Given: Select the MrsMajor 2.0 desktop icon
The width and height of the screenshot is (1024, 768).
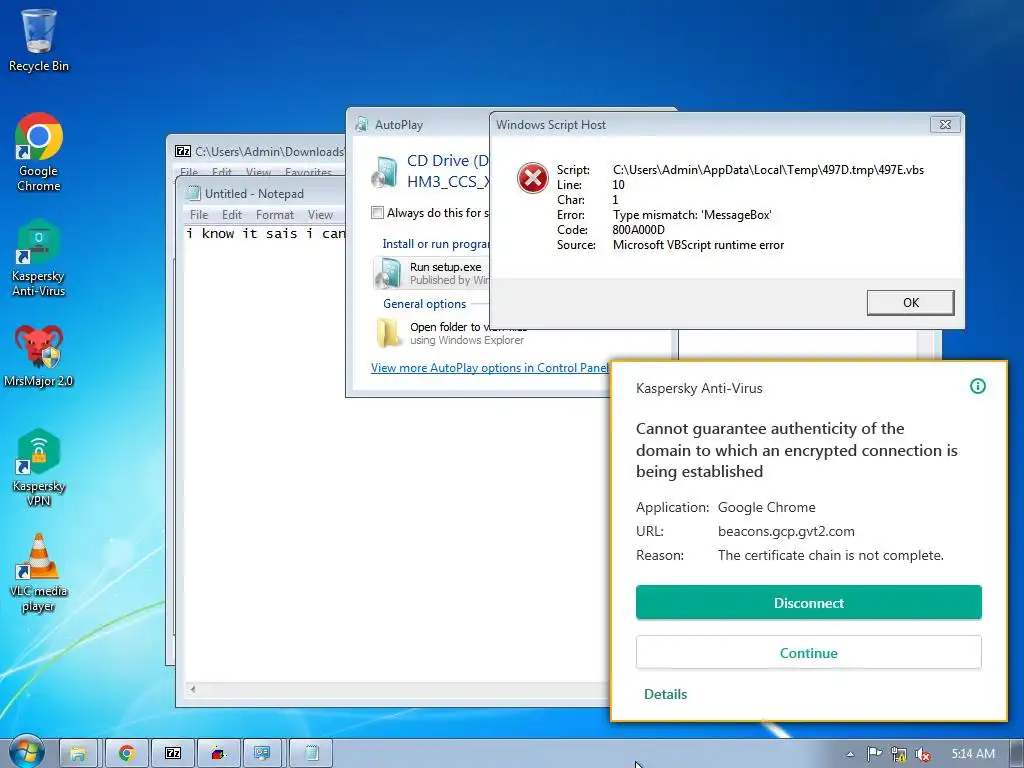Looking at the screenshot, I should coord(39,355).
